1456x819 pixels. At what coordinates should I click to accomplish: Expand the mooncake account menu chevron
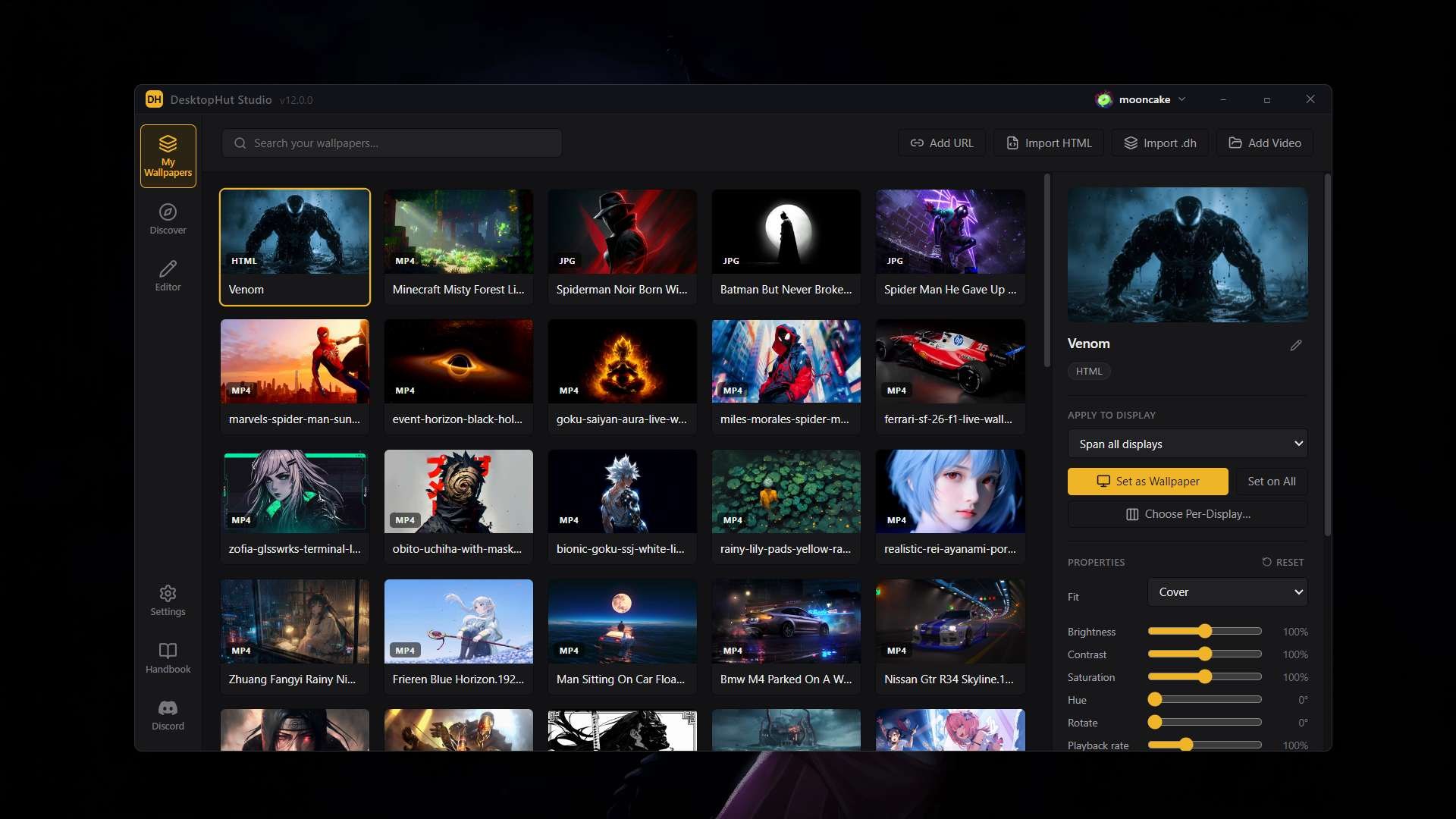[x=1181, y=99]
